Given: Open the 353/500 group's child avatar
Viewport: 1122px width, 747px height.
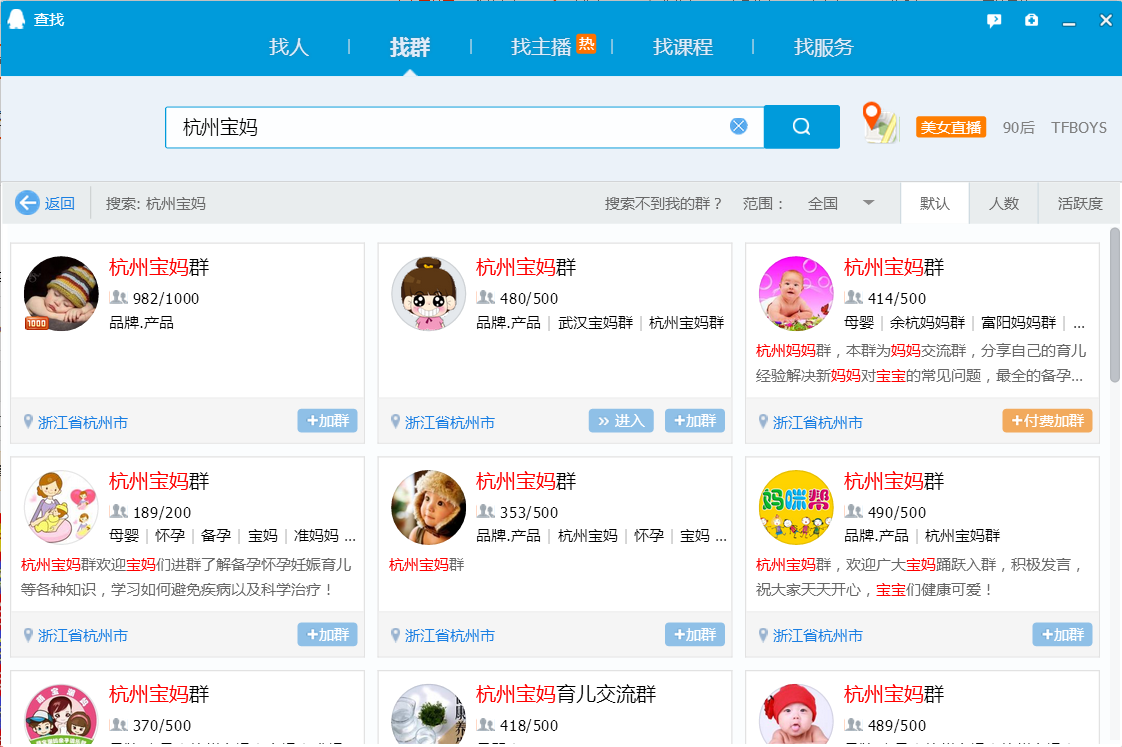Looking at the screenshot, I should point(428,507).
